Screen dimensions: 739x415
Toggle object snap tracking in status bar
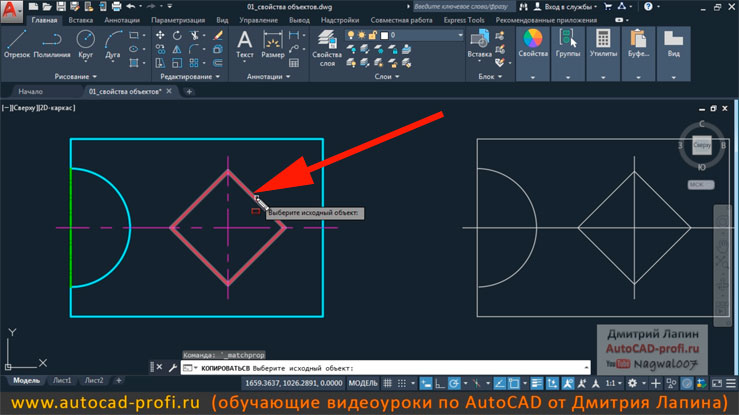click(499, 383)
